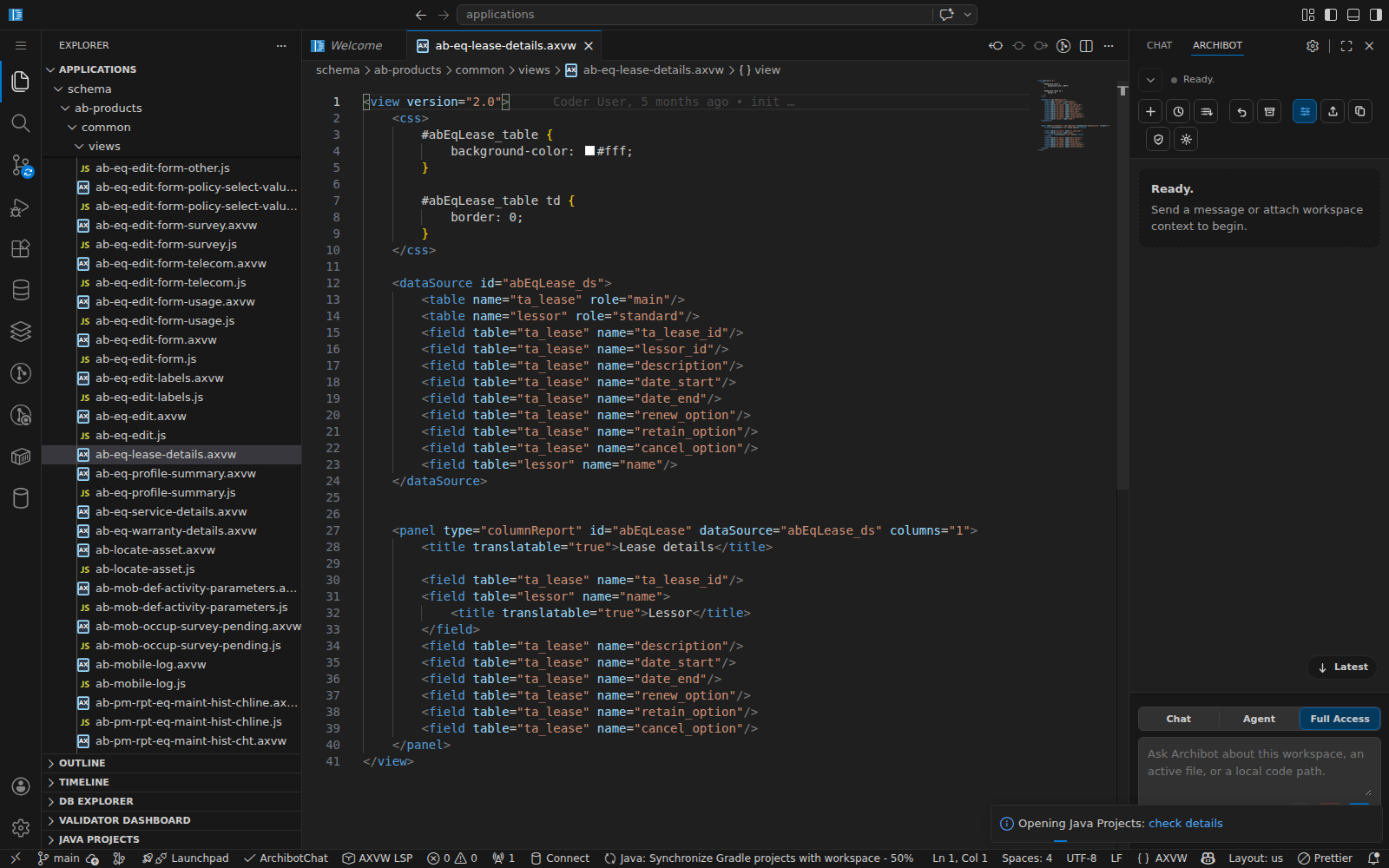Click the undo arrow icon in Archibot toolbar

1241,111
